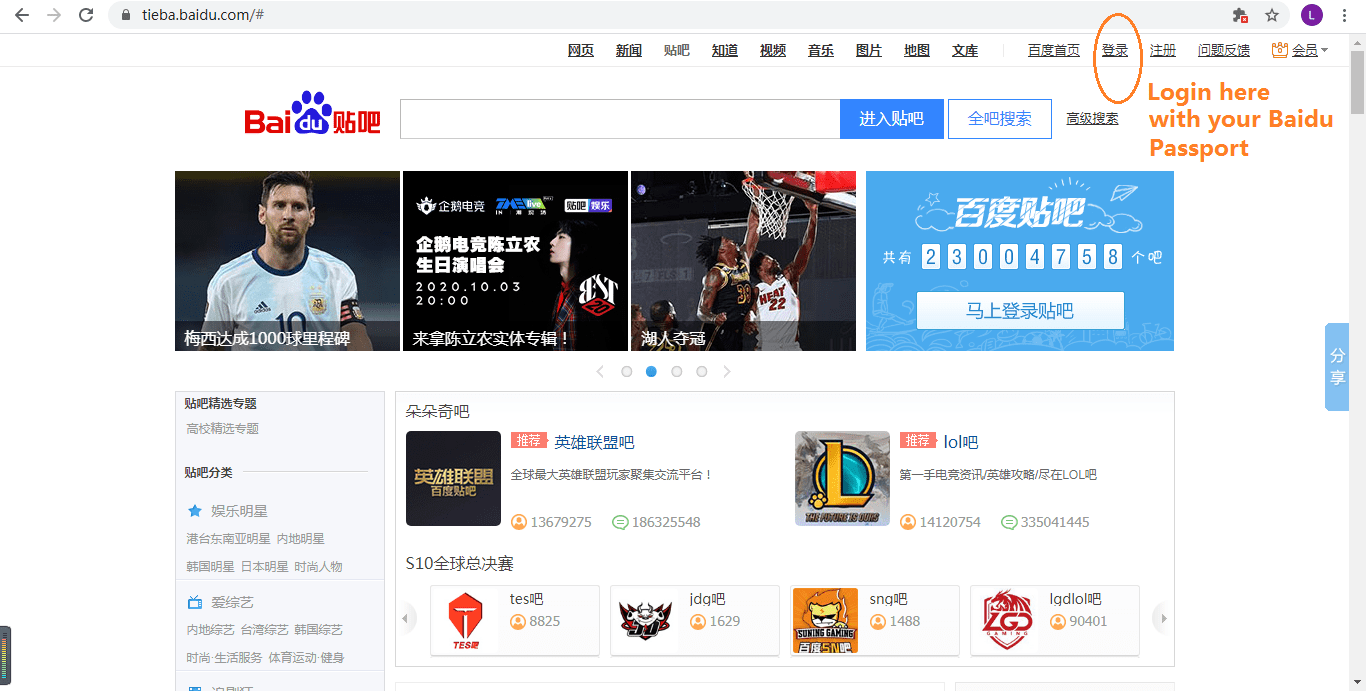Open 新闻 navigation item
This screenshot has height=691, width=1366.
point(629,50)
